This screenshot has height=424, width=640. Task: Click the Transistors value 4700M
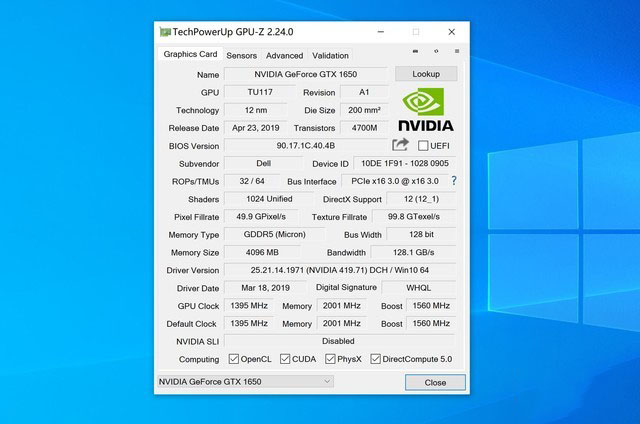coord(364,128)
